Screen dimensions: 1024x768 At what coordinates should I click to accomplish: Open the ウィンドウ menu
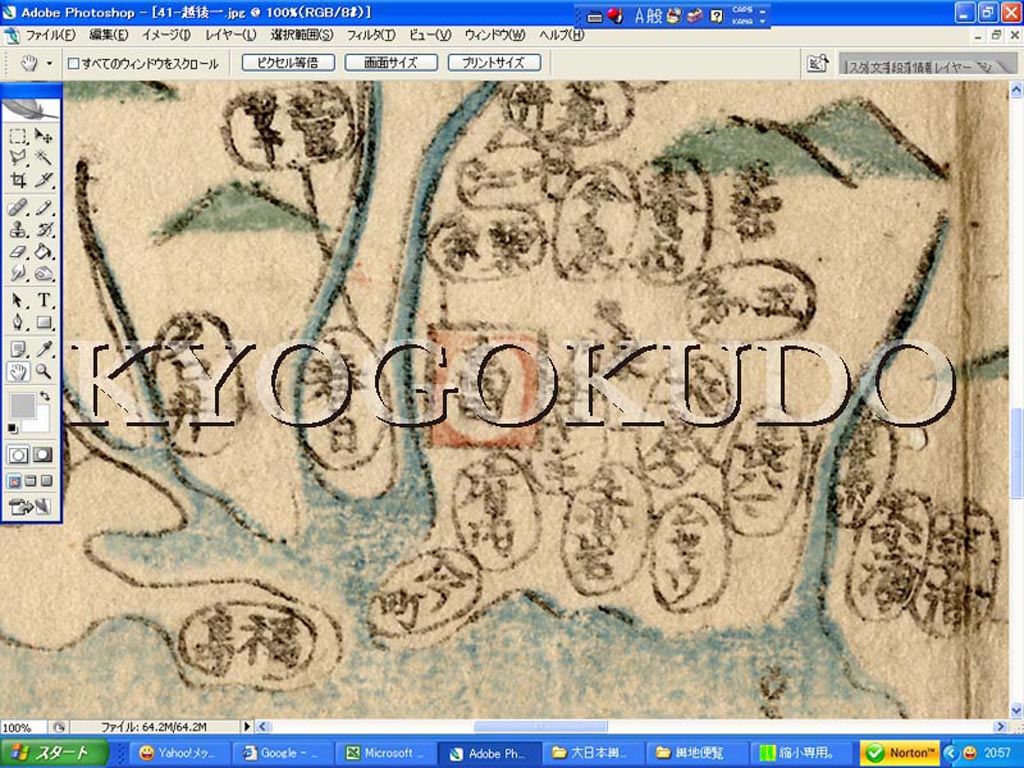pos(495,35)
